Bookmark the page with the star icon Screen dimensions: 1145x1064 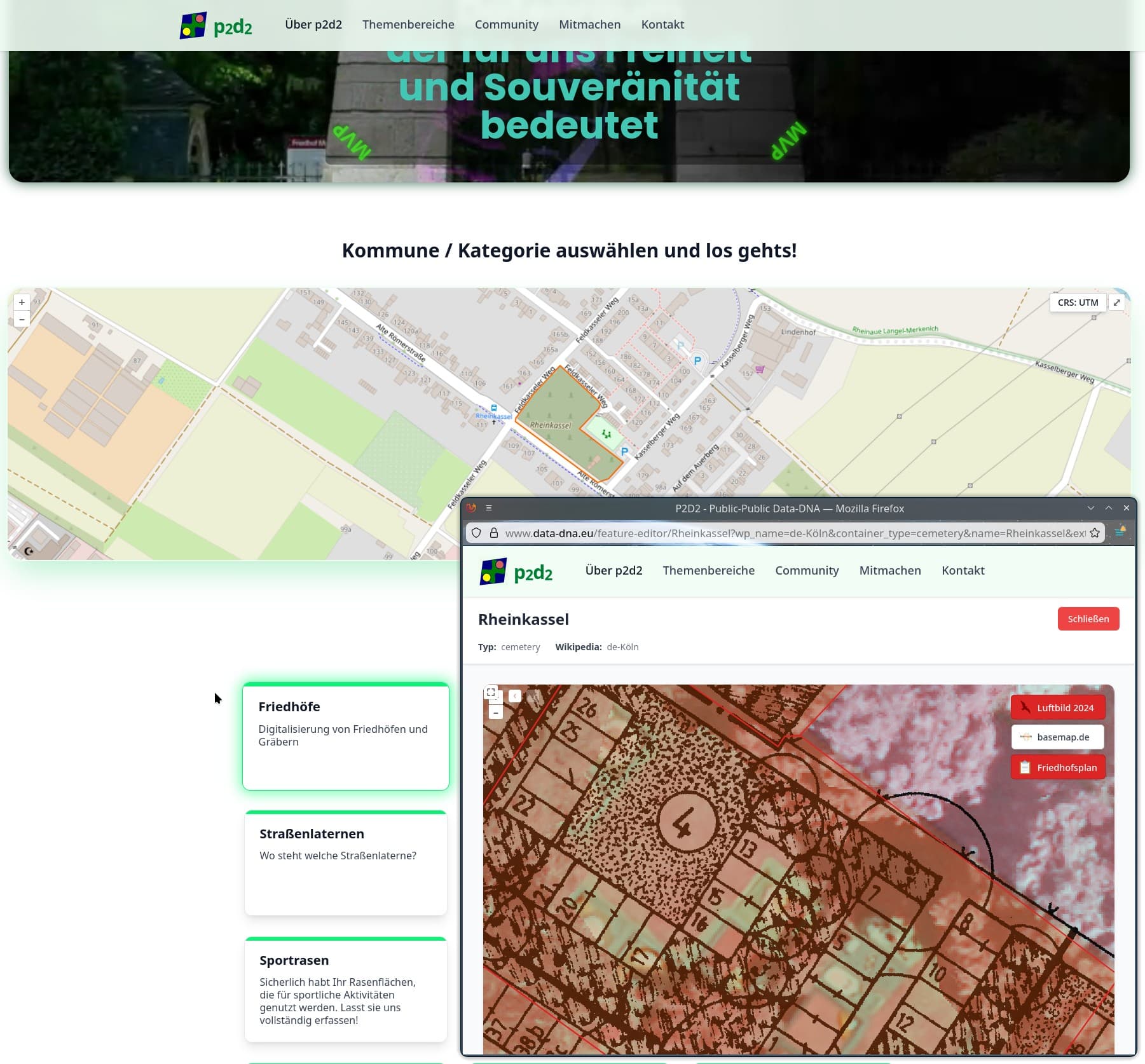click(1095, 533)
